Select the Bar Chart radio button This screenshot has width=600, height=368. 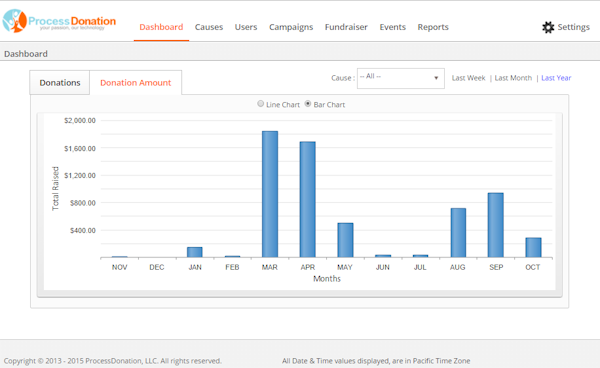pos(308,104)
